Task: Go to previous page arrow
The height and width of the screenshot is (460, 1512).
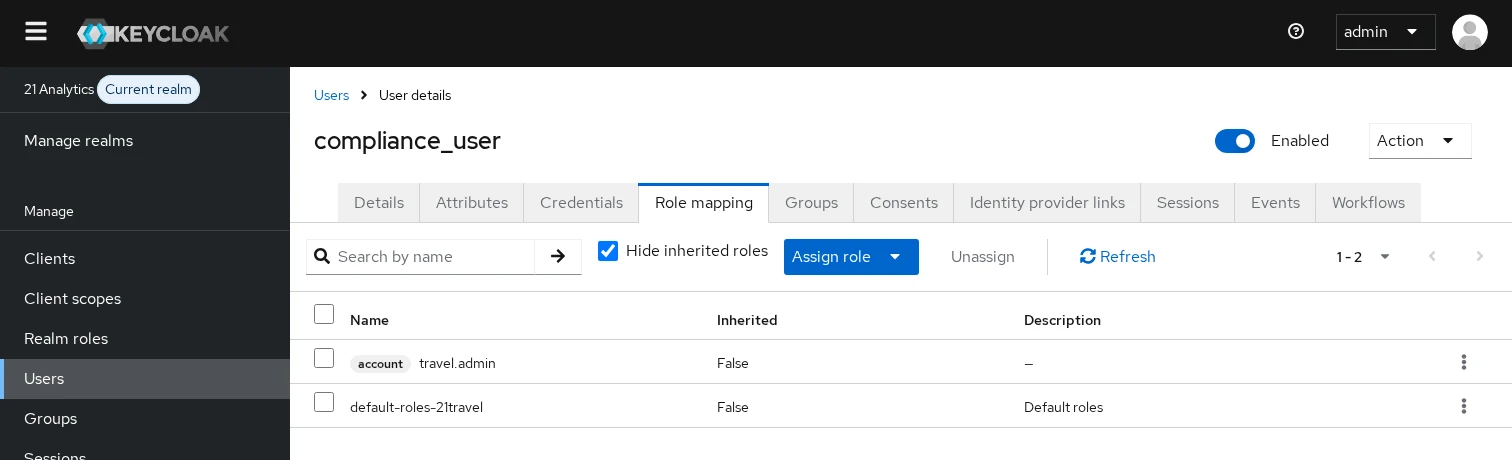Action: (1432, 257)
